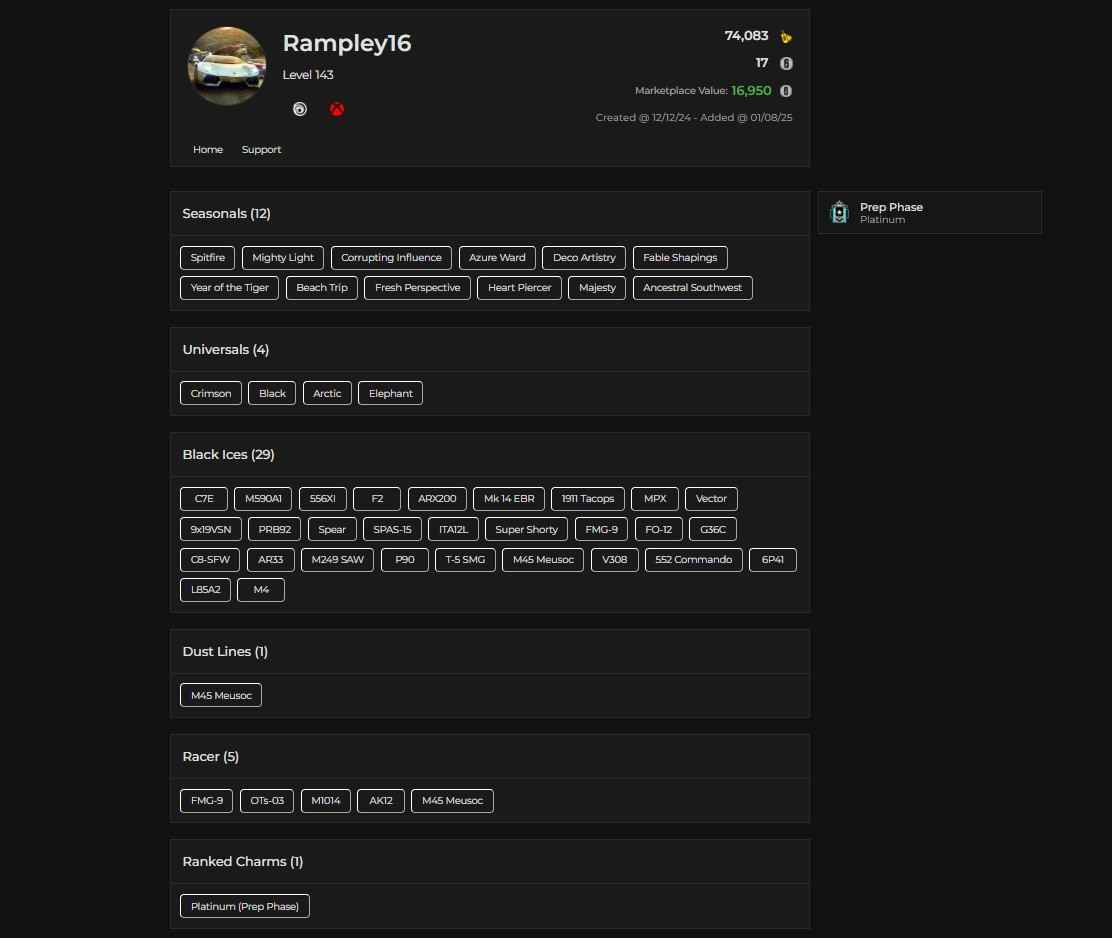Click the G36C Black Ice tag
Viewport: 1112px width, 938px height.
pyautogui.click(x=712, y=529)
